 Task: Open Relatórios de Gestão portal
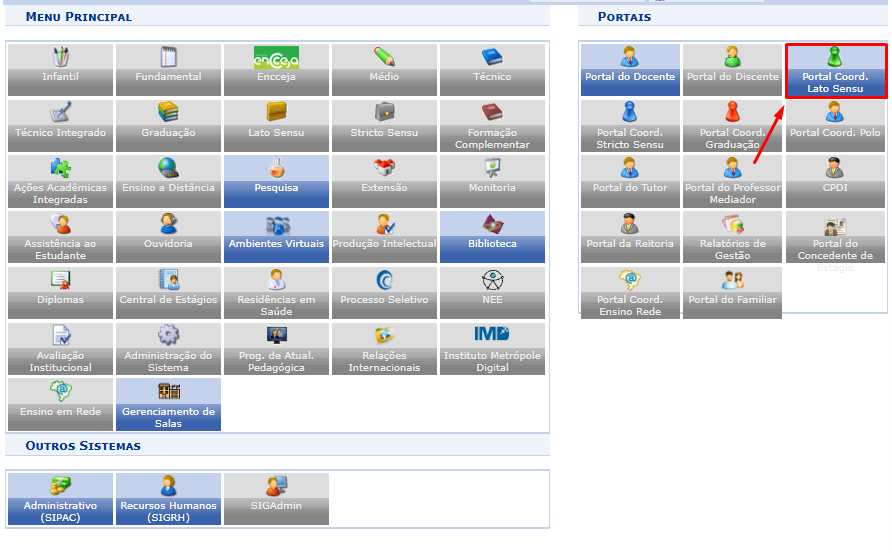(733, 237)
